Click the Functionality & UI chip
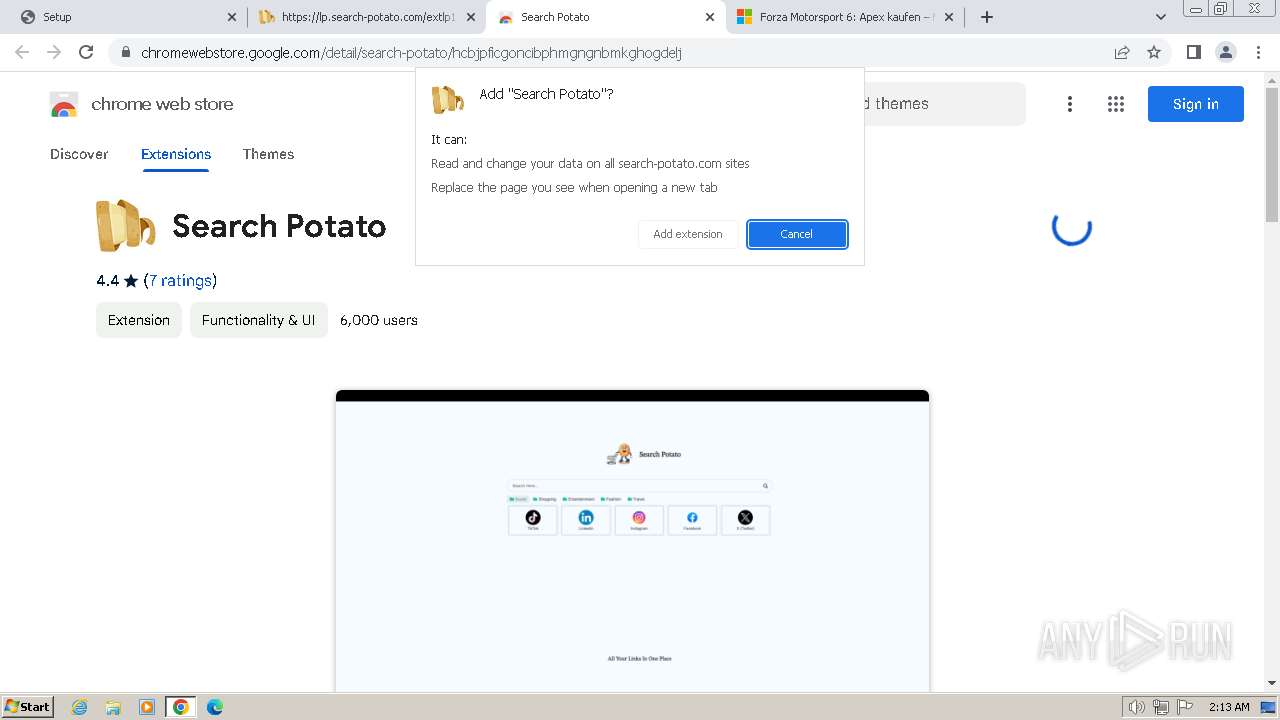 258,320
